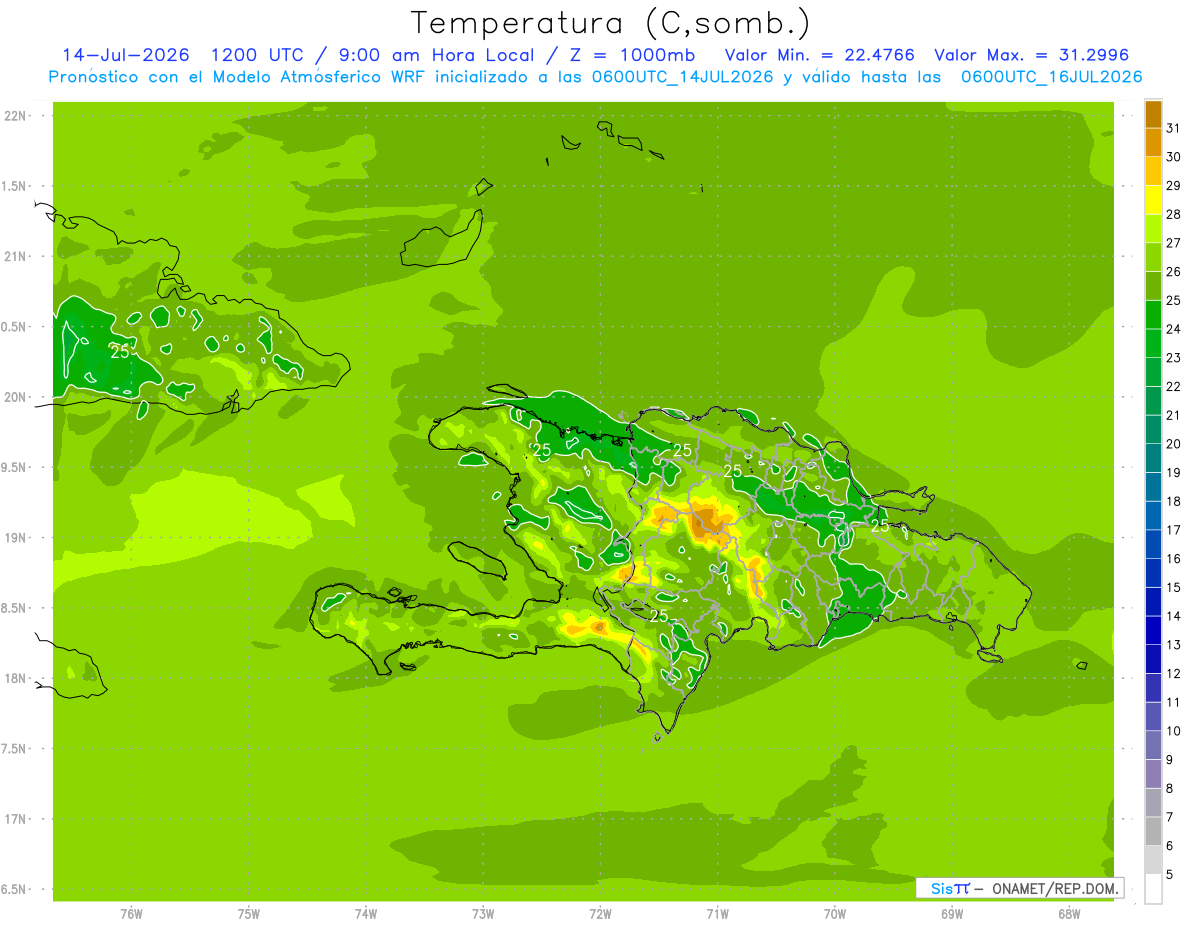Click the SisTT ONAMET/REP.DOM. watermark label
This screenshot has height=927, width=1200.
[x=1021, y=888]
